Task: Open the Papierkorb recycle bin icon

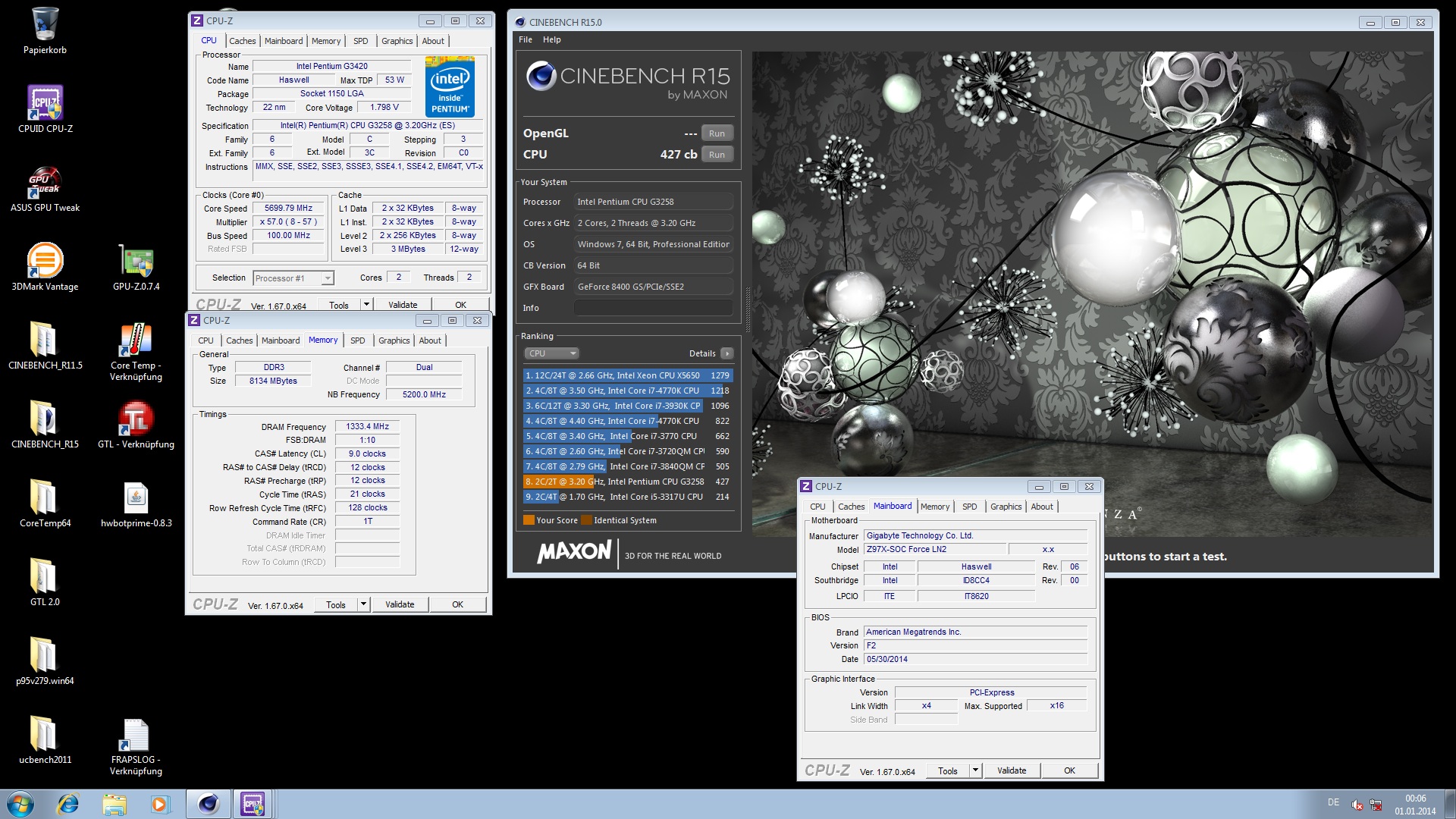Action: tap(45, 30)
